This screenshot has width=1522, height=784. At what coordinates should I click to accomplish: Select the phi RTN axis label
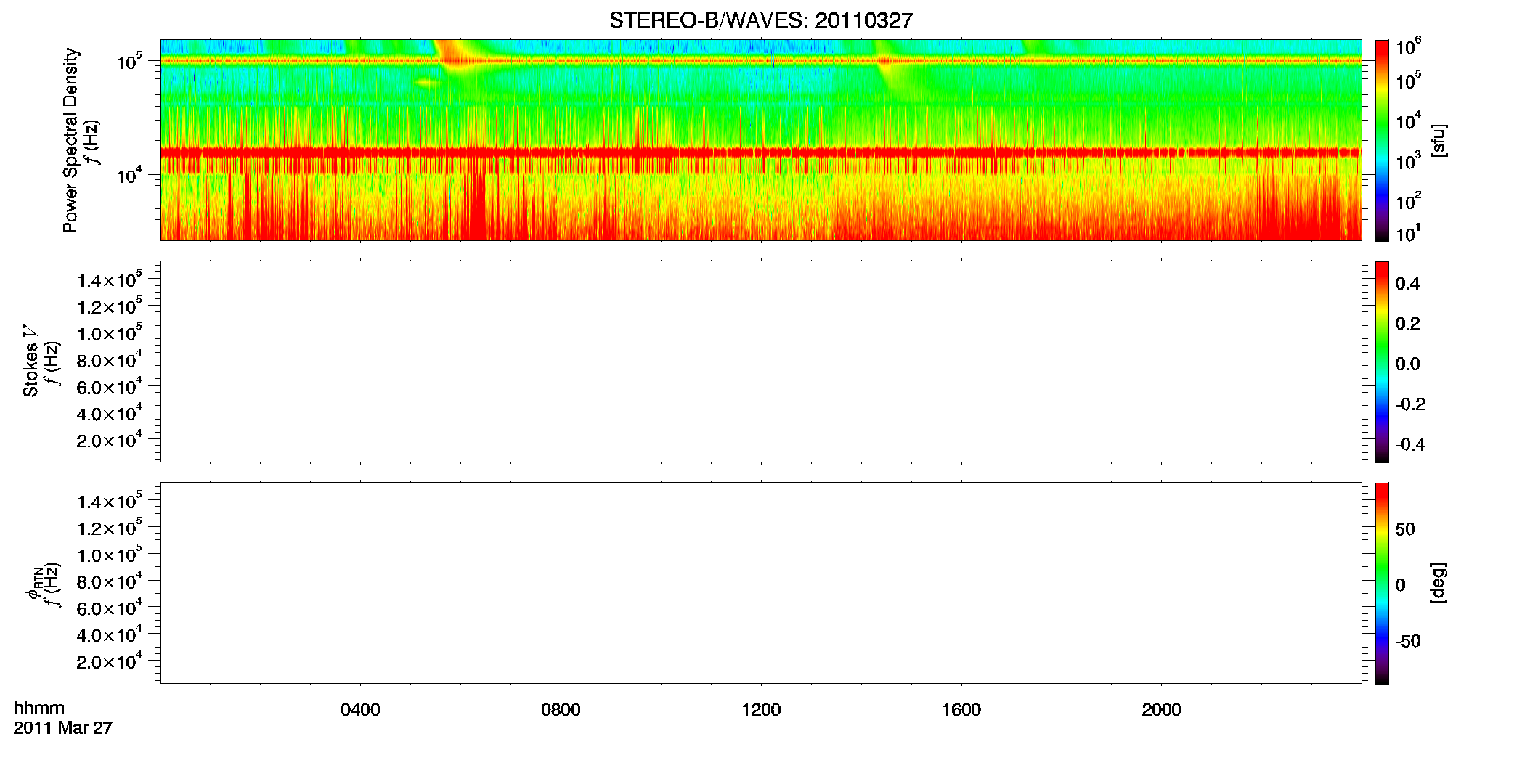(33, 583)
